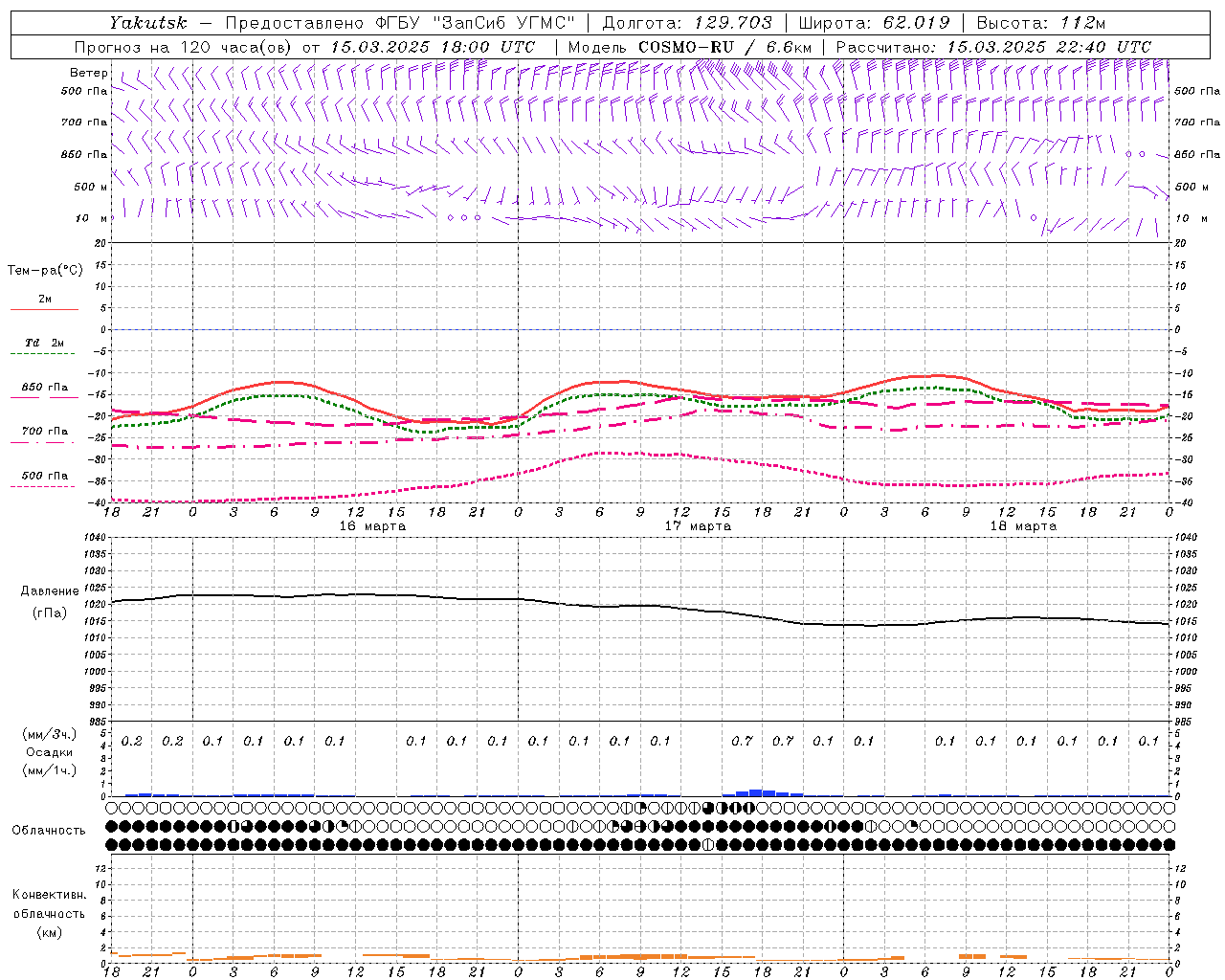Click the "(мм/1ч.)" precipitation unit label
1225x980 pixels.
coord(52,770)
